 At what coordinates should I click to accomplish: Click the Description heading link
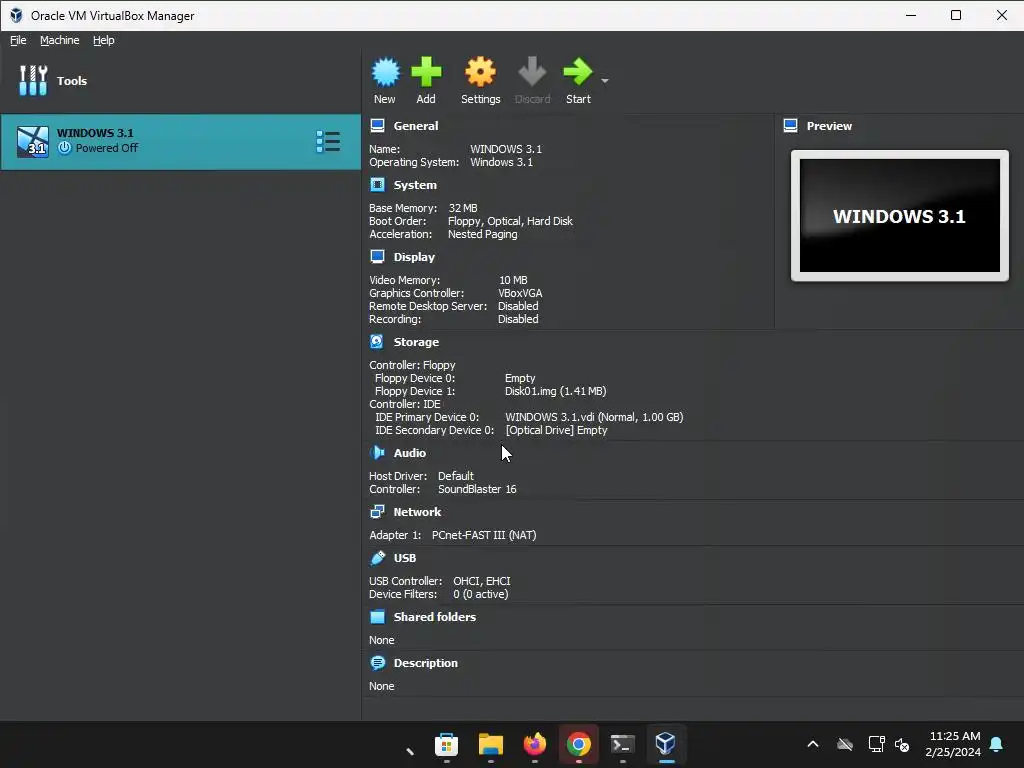[426, 663]
